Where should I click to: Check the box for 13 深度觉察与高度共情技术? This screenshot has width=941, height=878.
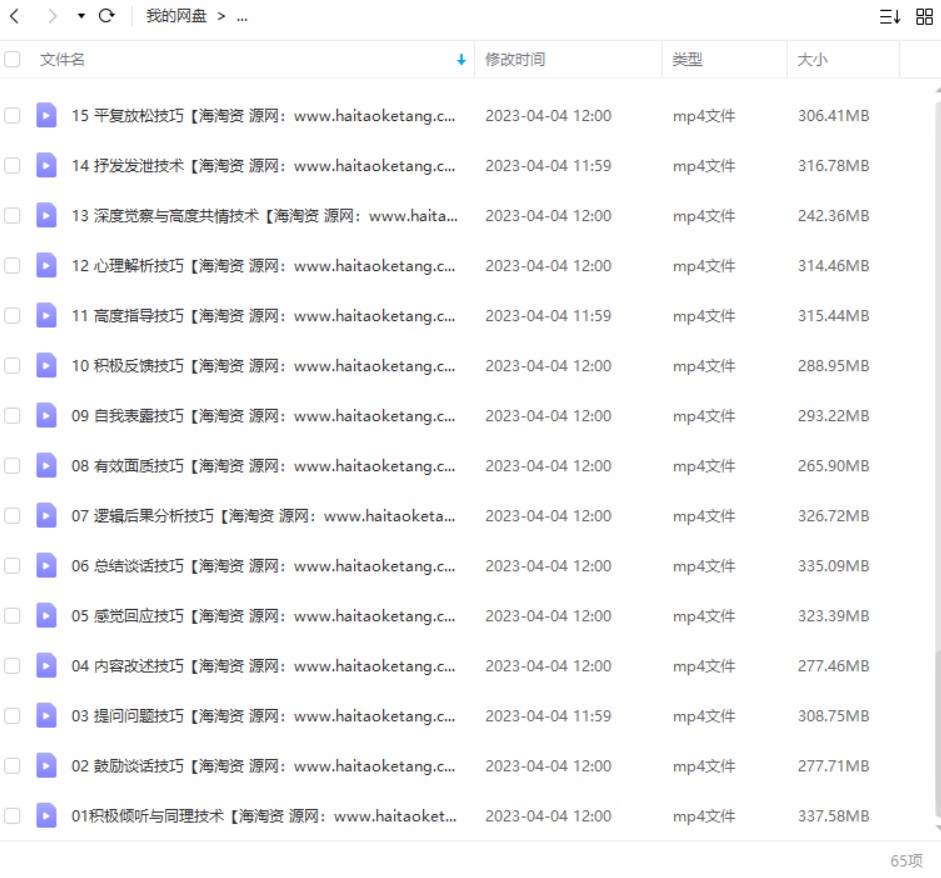point(12,215)
